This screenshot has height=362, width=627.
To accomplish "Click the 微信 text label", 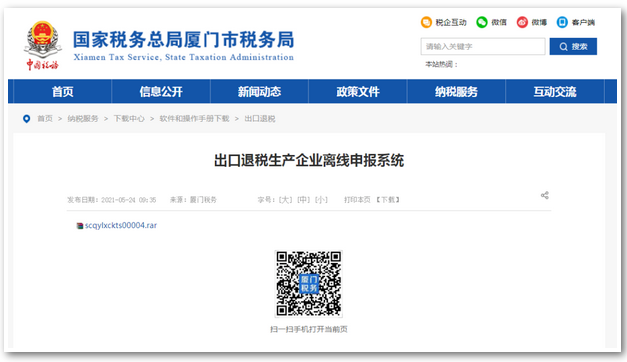I will click(x=499, y=22).
